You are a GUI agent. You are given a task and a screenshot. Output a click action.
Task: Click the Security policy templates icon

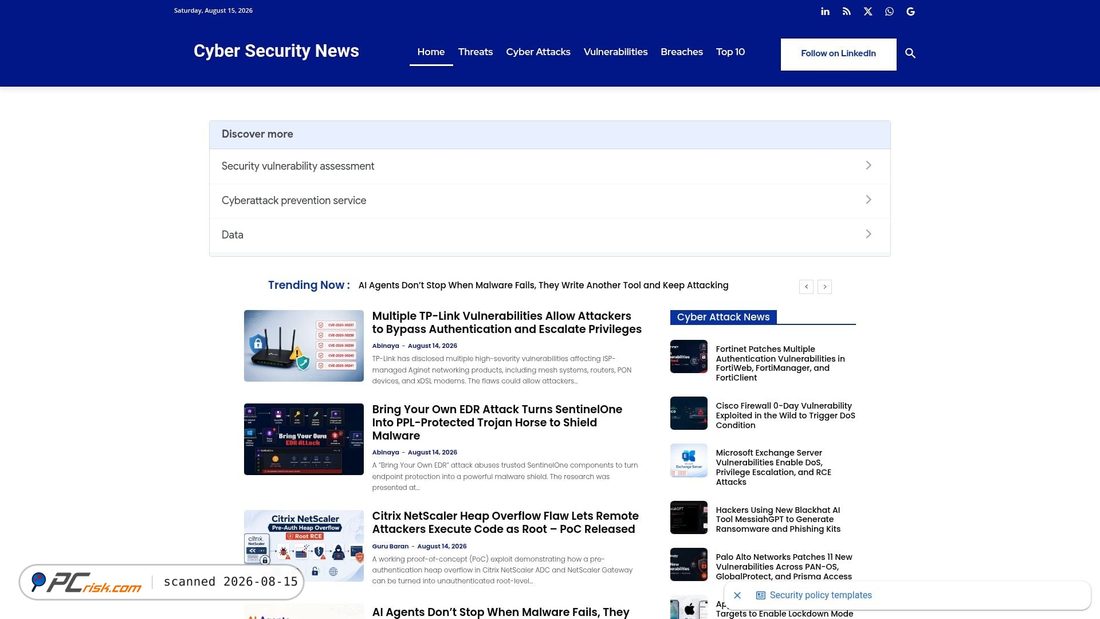(760, 595)
